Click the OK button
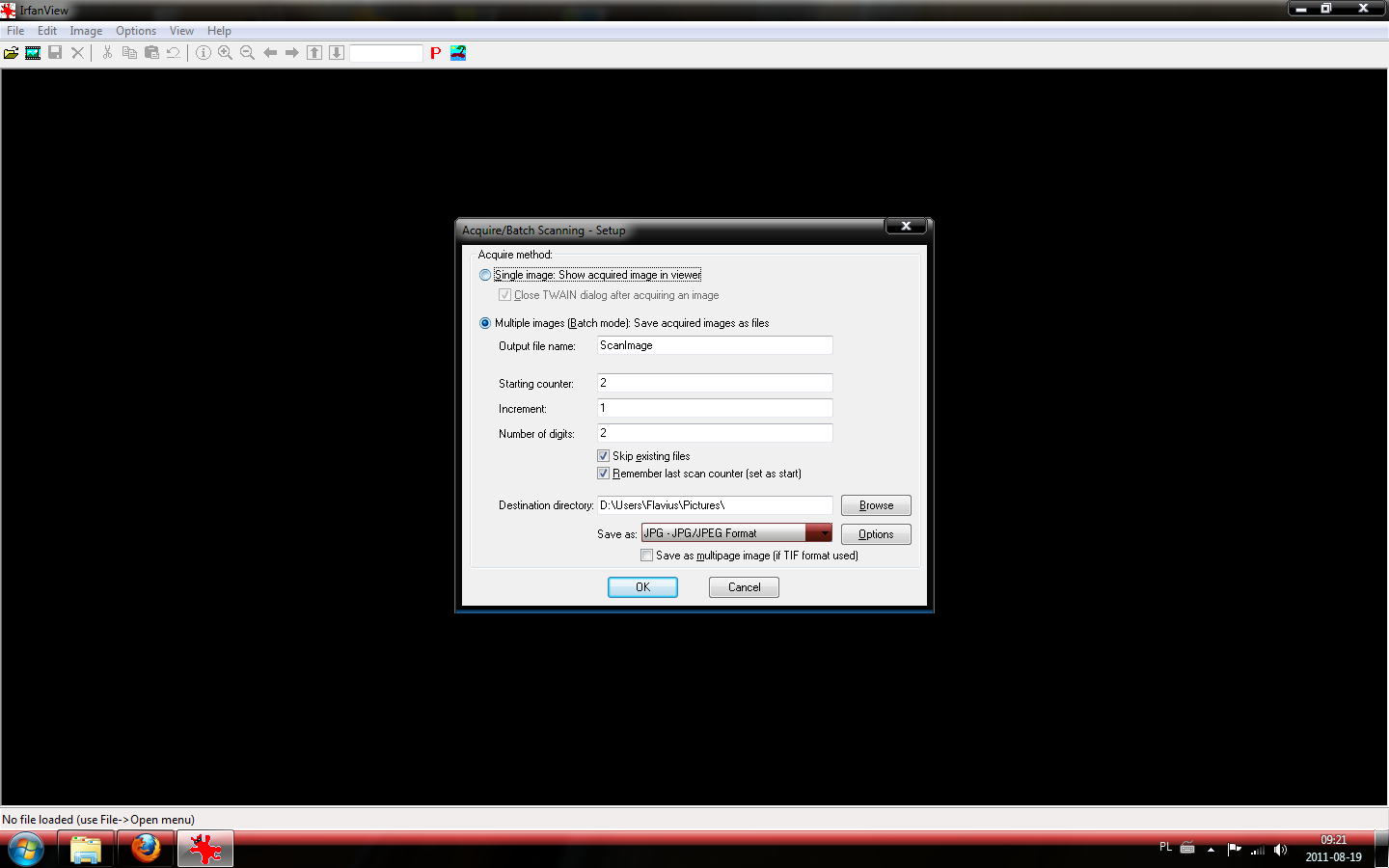Image resolution: width=1389 pixels, height=868 pixels. click(642, 587)
